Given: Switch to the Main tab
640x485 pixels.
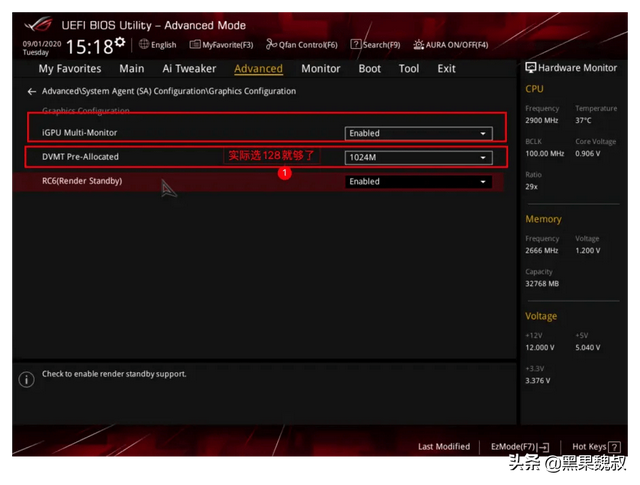Looking at the screenshot, I should click(x=131, y=69).
